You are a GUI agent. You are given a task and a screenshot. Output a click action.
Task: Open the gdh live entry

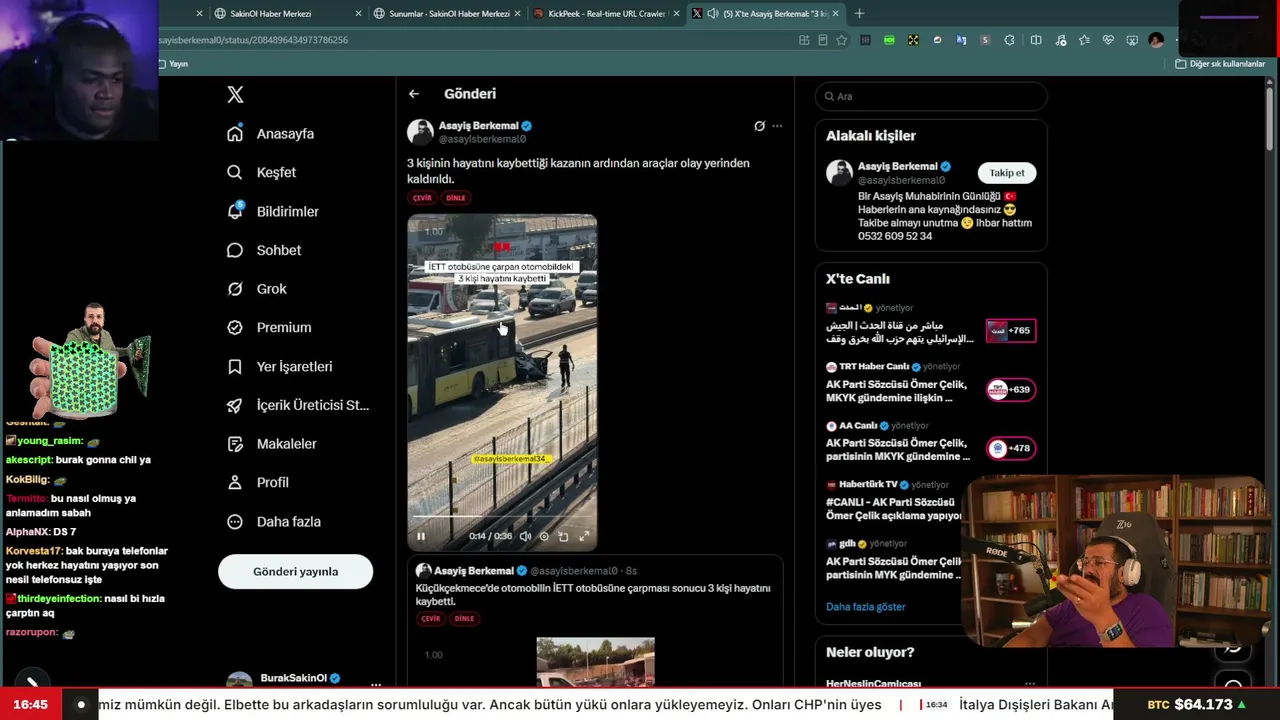click(895, 560)
